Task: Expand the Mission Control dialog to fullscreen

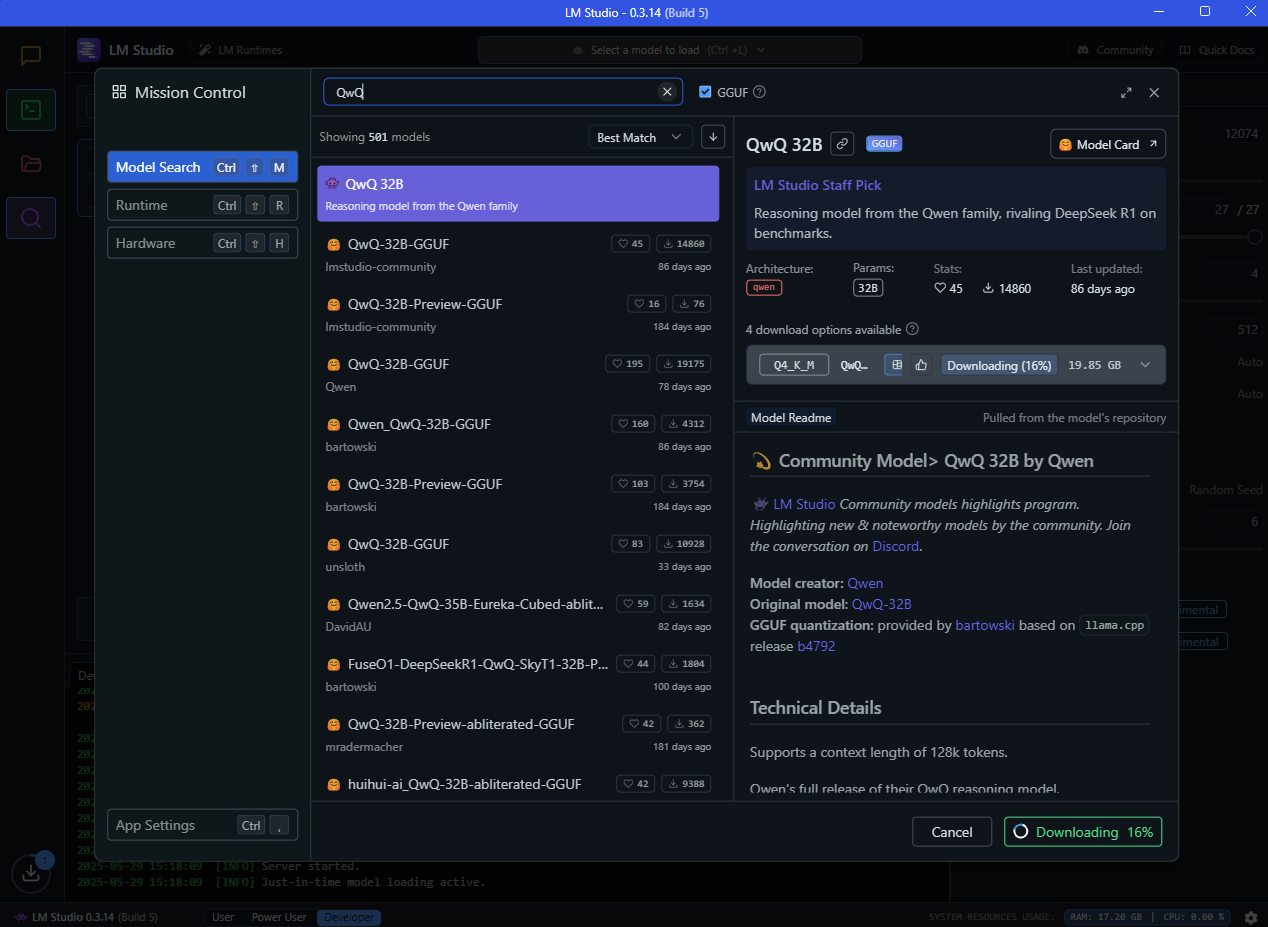Action: coord(1126,92)
